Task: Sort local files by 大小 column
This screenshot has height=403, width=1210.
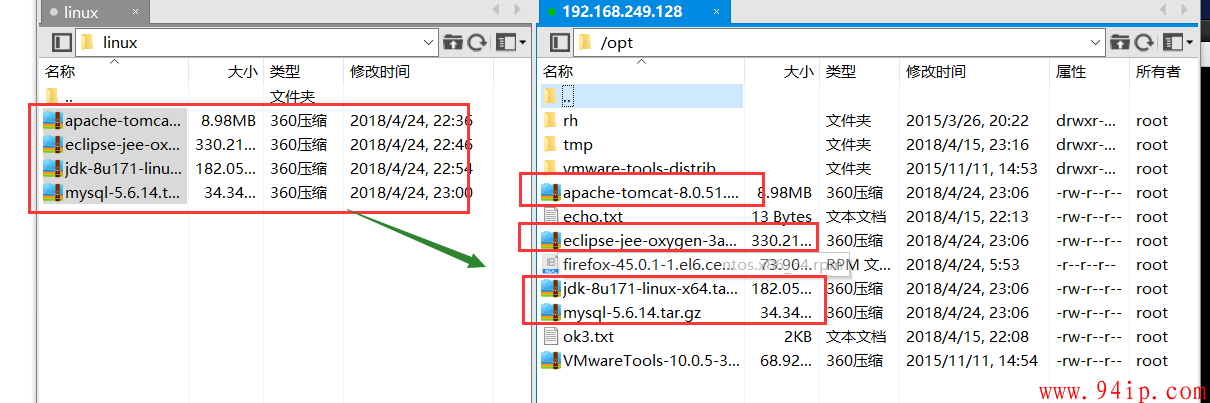Action: pyautogui.click(x=242, y=72)
